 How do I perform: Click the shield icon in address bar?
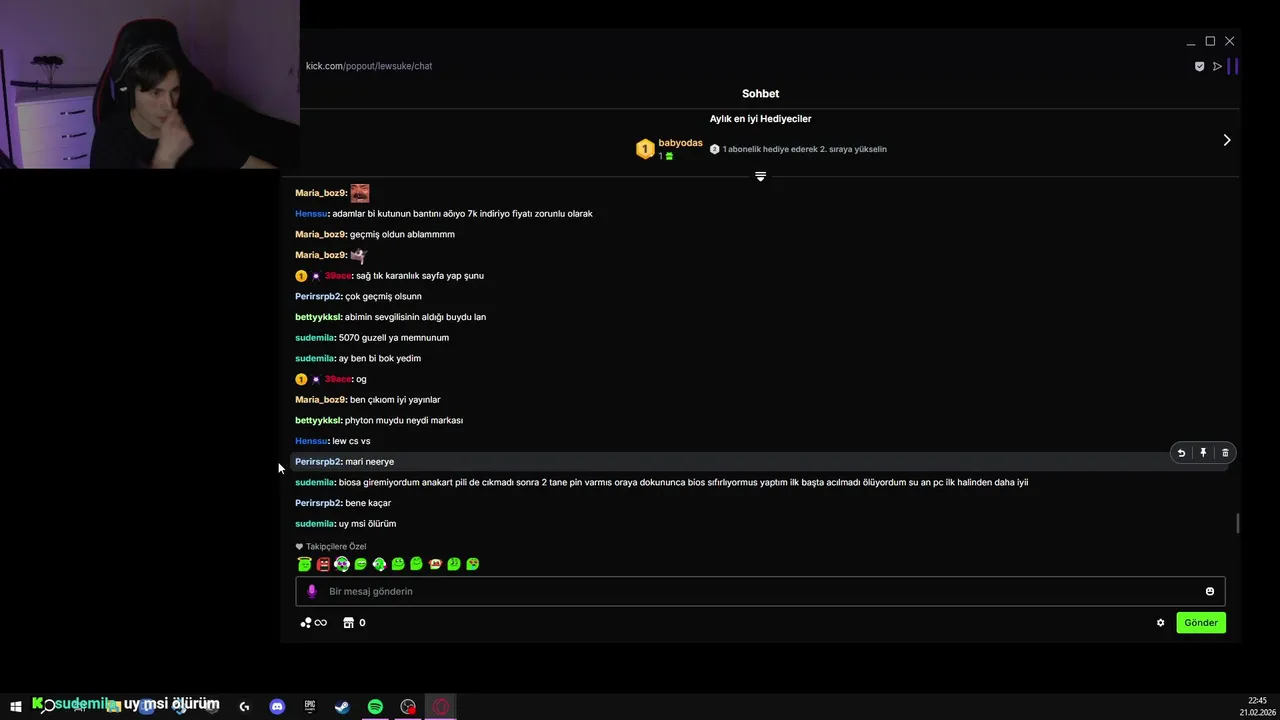1199,66
